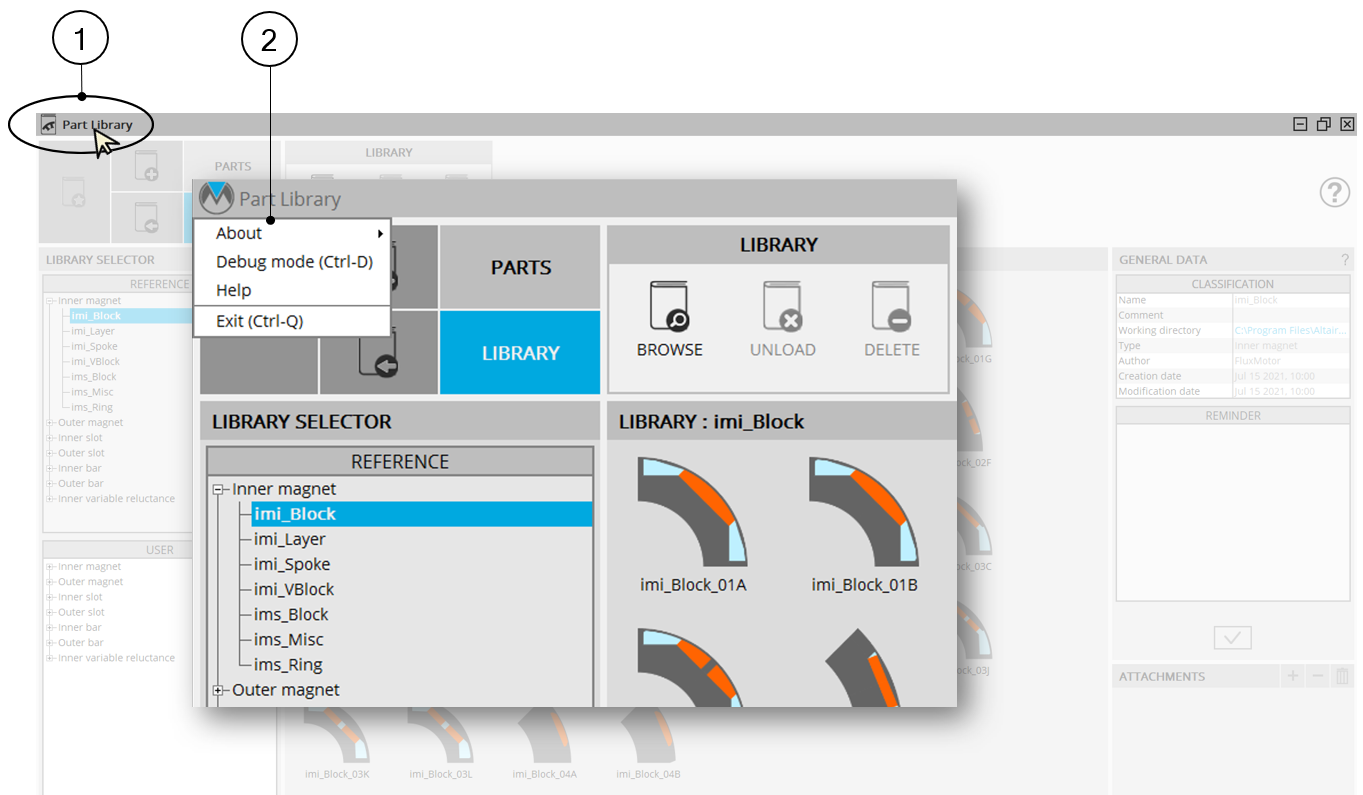
Task: Choose Help from the menu
Action: coord(234,290)
